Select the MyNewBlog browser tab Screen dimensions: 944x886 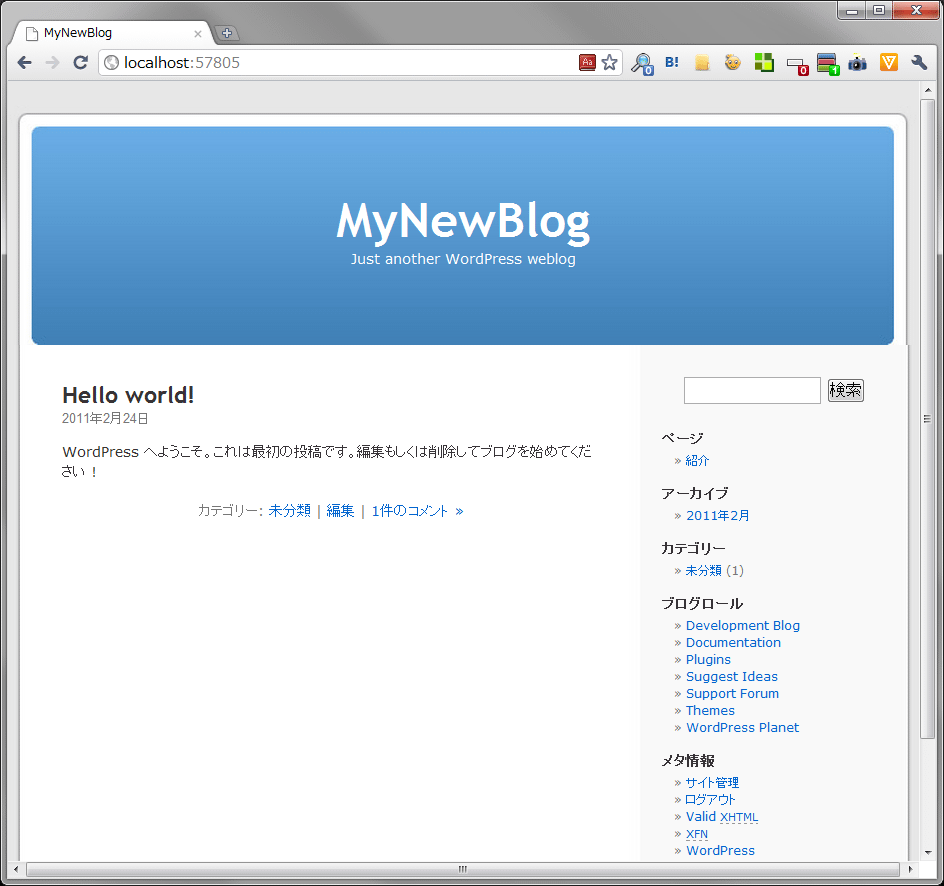pos(113,33)
